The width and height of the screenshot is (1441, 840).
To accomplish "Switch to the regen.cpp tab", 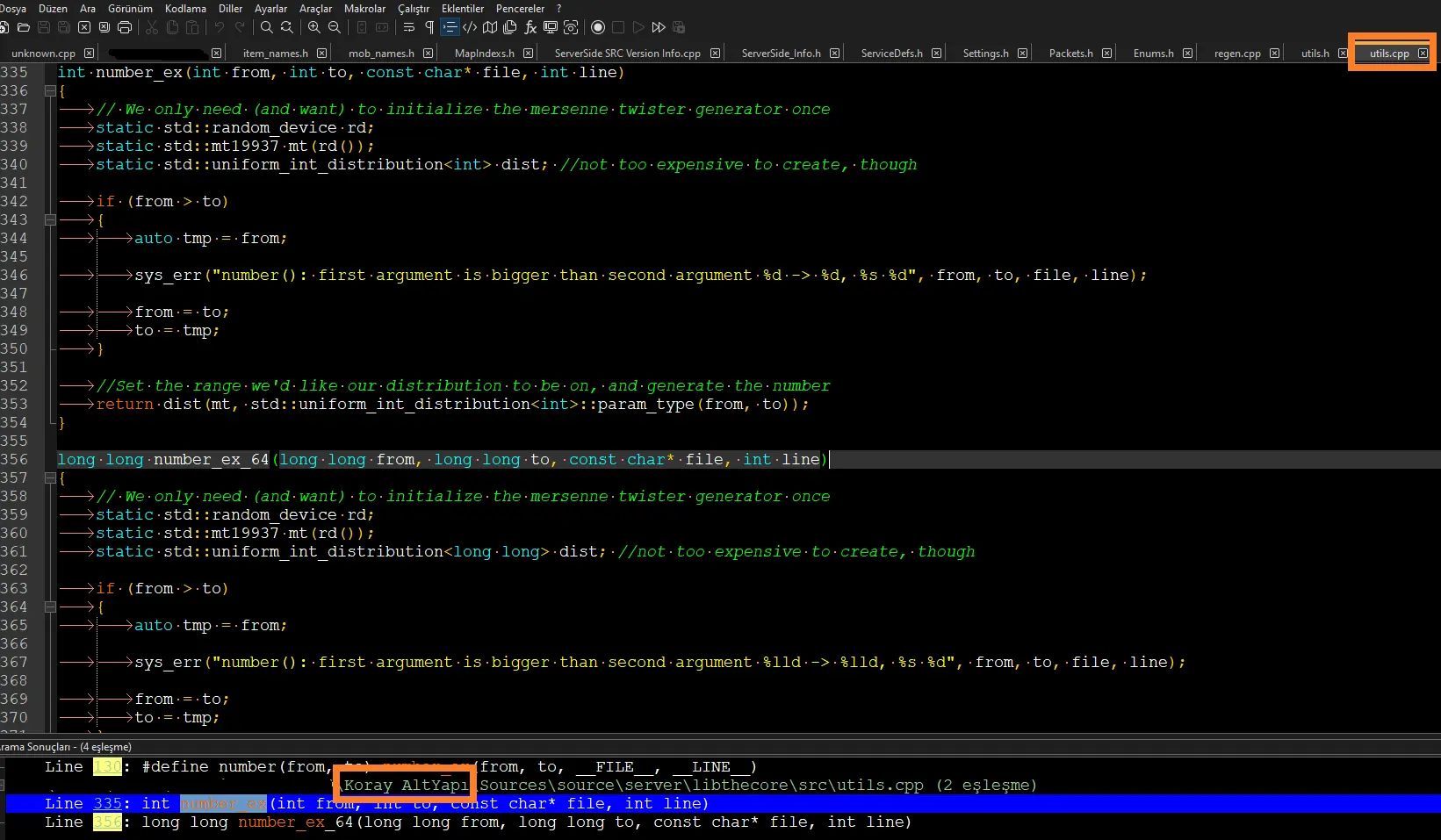I will 1236,54.
